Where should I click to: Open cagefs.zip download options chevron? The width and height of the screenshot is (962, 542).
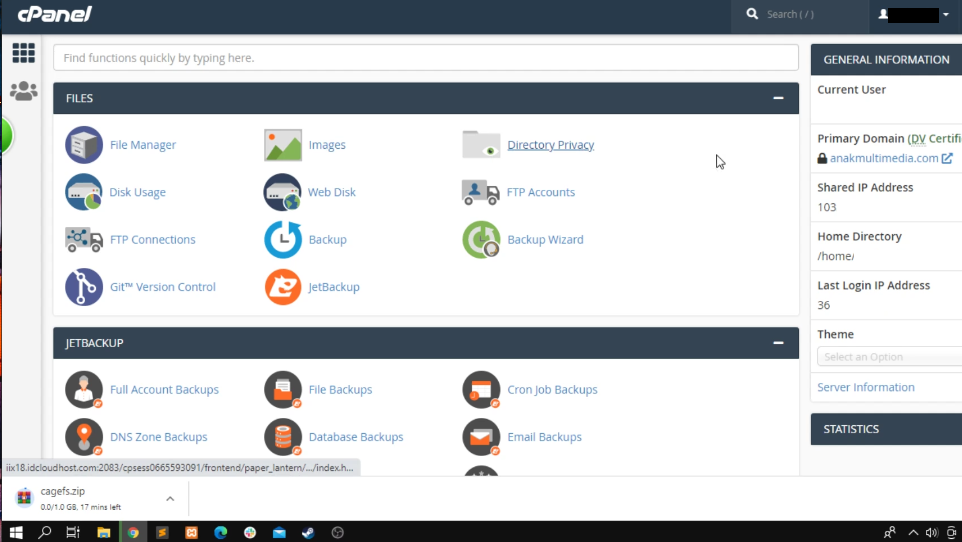click(170, 498)
